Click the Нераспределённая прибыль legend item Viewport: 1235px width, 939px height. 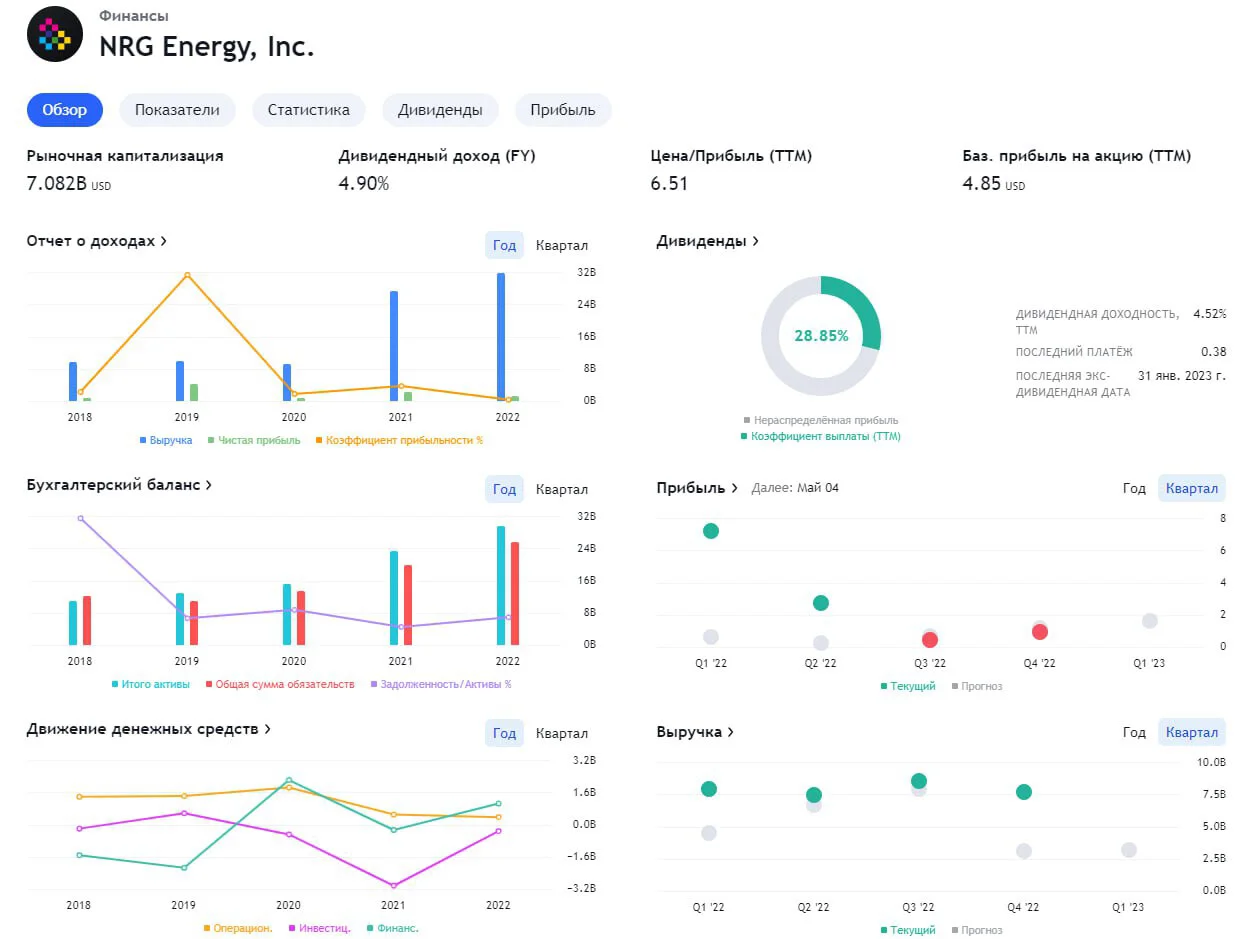[x=821, y=420]
